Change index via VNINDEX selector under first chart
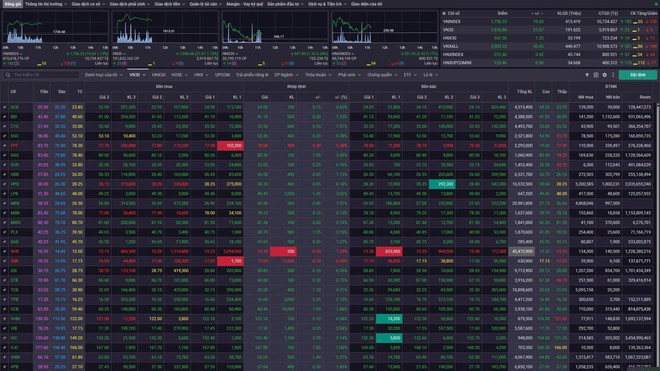Screen dimensions: 660x371 pyautogui.click(x=12, y=54)
